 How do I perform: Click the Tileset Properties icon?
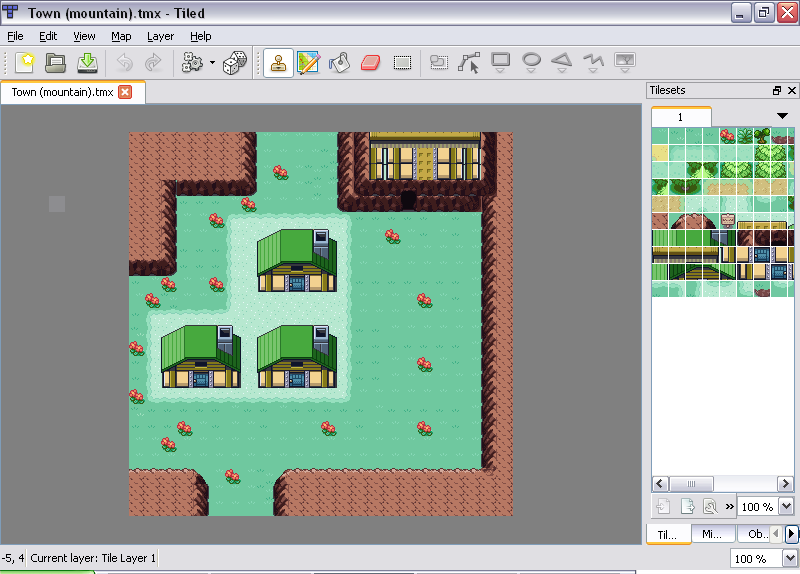click(710, 507)
